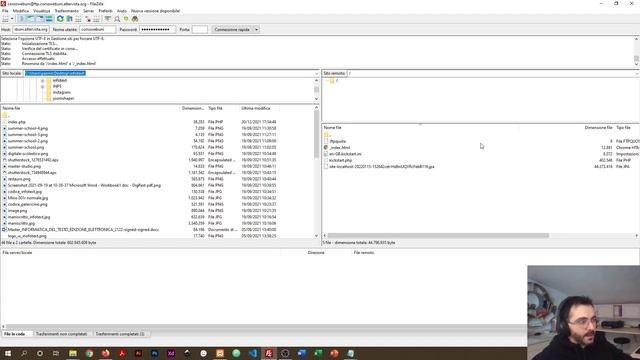Viewport: 640px width, 360px height.
Task: Expand the INPS folder in local tree
Action: tap(42, 87)
